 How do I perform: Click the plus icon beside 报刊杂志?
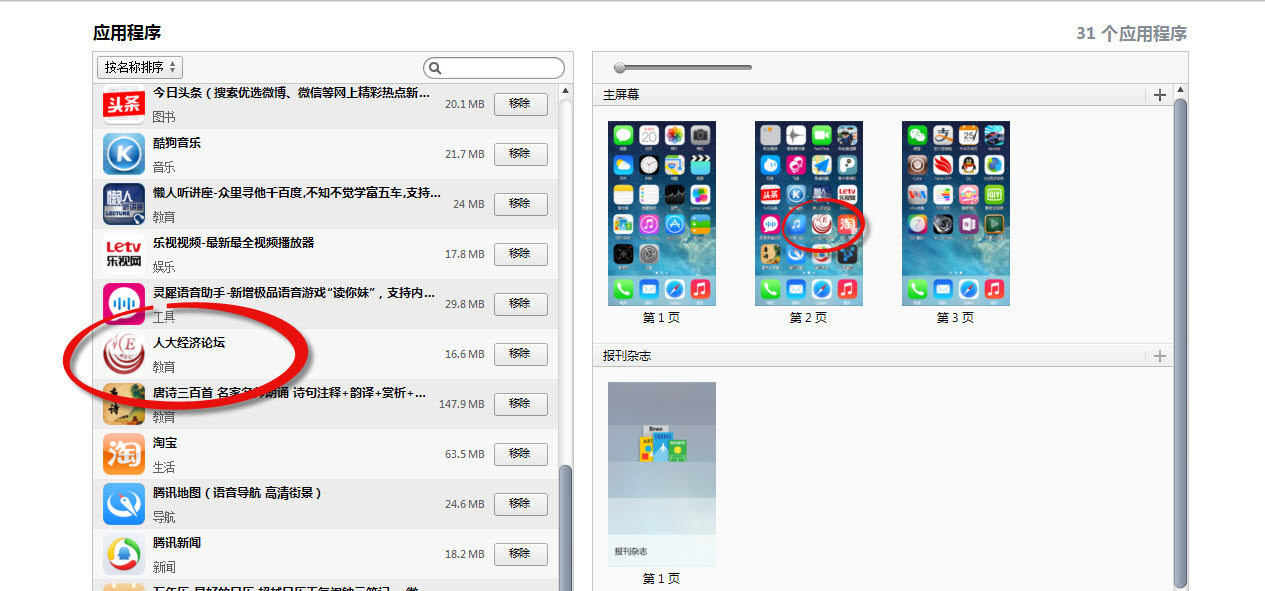(x=1160, y=356)
